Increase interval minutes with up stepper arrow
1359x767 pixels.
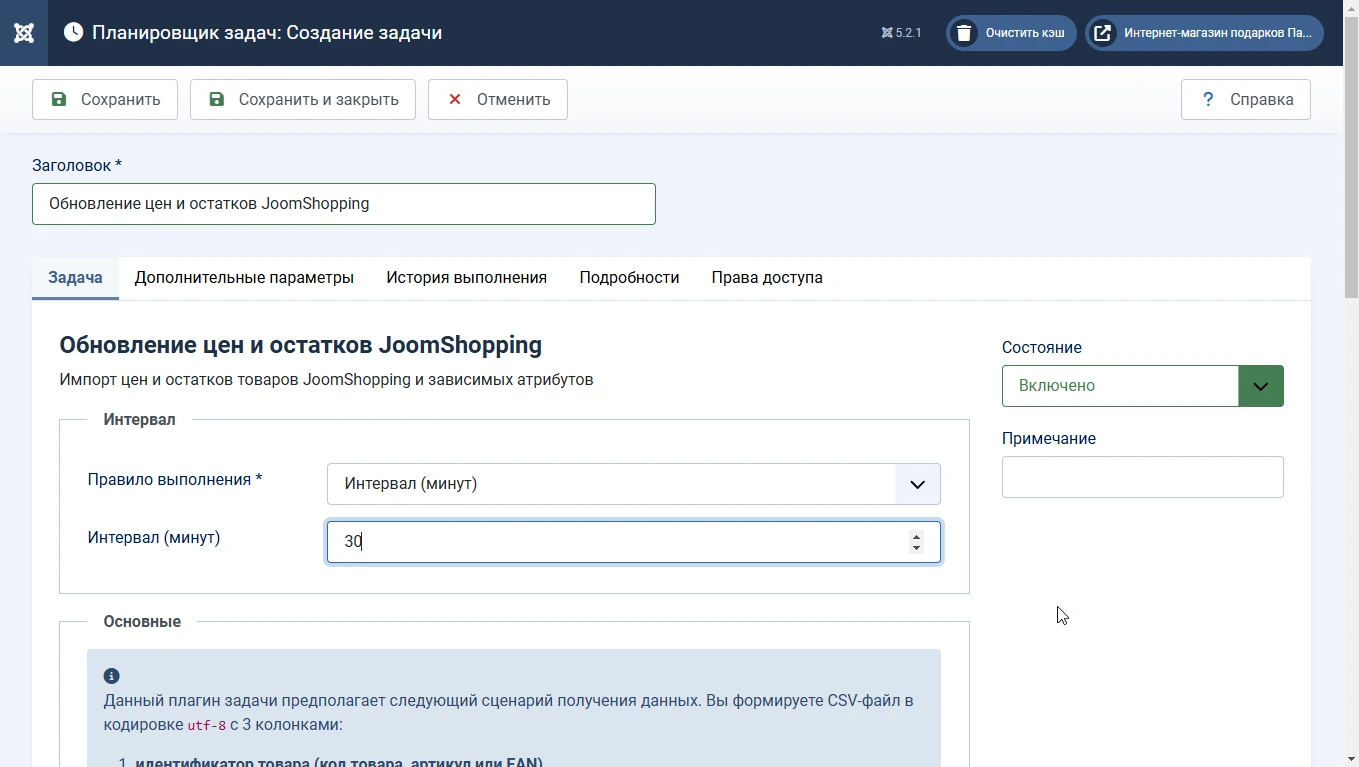(916, 536)
